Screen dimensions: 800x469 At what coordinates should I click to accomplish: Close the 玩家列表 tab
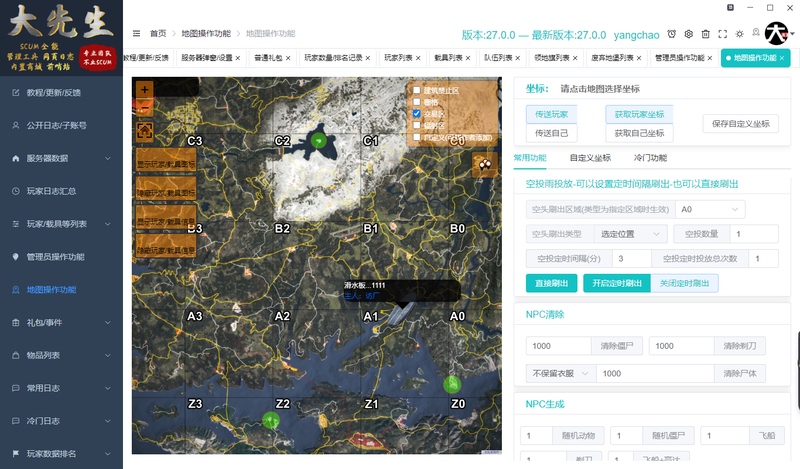click(418, 58)
